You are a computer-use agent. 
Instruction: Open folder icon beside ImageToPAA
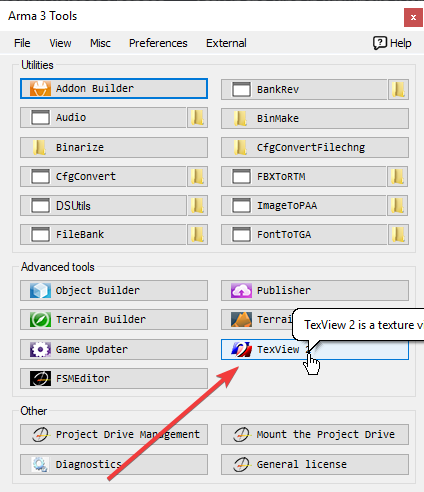coord(398,206)
